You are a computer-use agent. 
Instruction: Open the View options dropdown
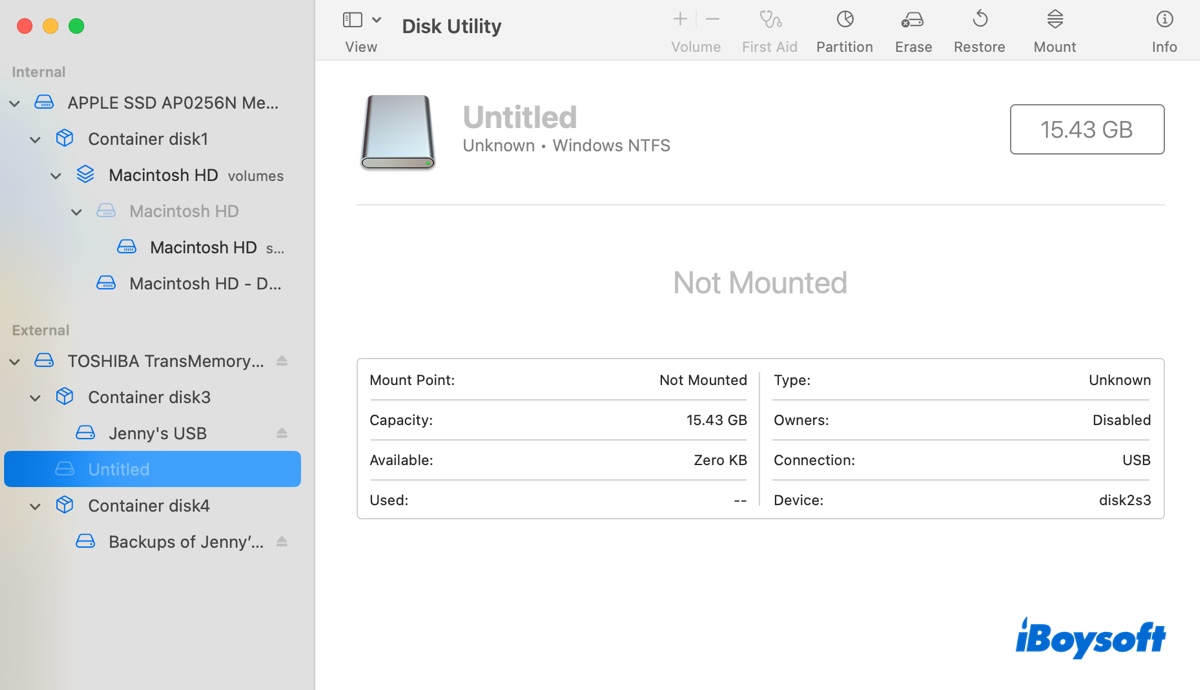pyautogui.click(x=376, y=18)
